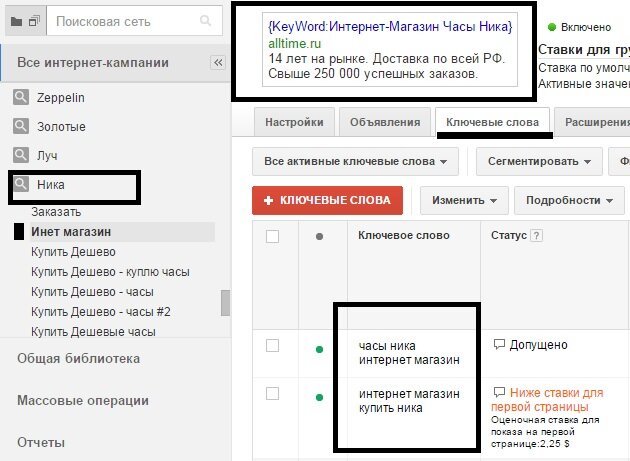Click into the Поисковая сеть search field
Viewport: 630px width, 461px height.
point(135,21)
